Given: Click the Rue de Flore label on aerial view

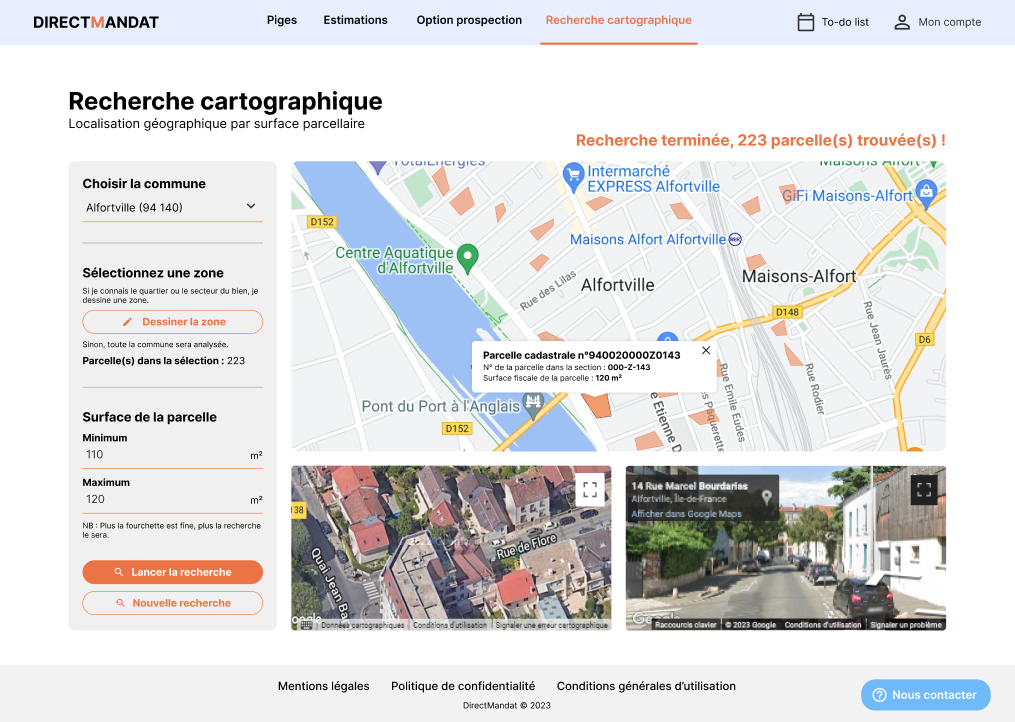Looking at the screenshot, I should (526, 547).
